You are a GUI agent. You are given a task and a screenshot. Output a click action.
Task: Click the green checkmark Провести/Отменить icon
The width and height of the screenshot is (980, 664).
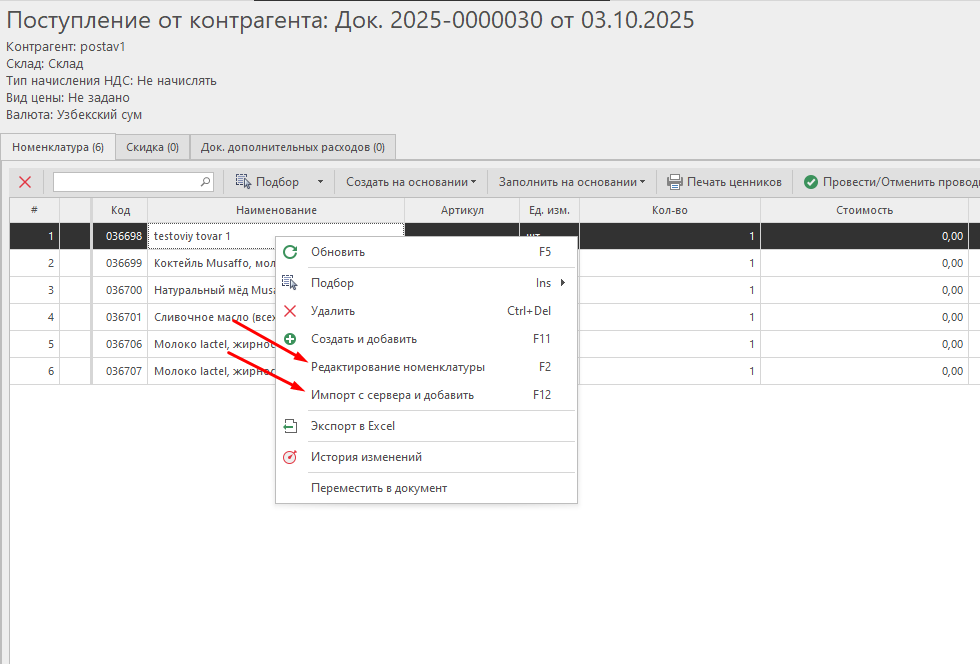pos(811,182)
